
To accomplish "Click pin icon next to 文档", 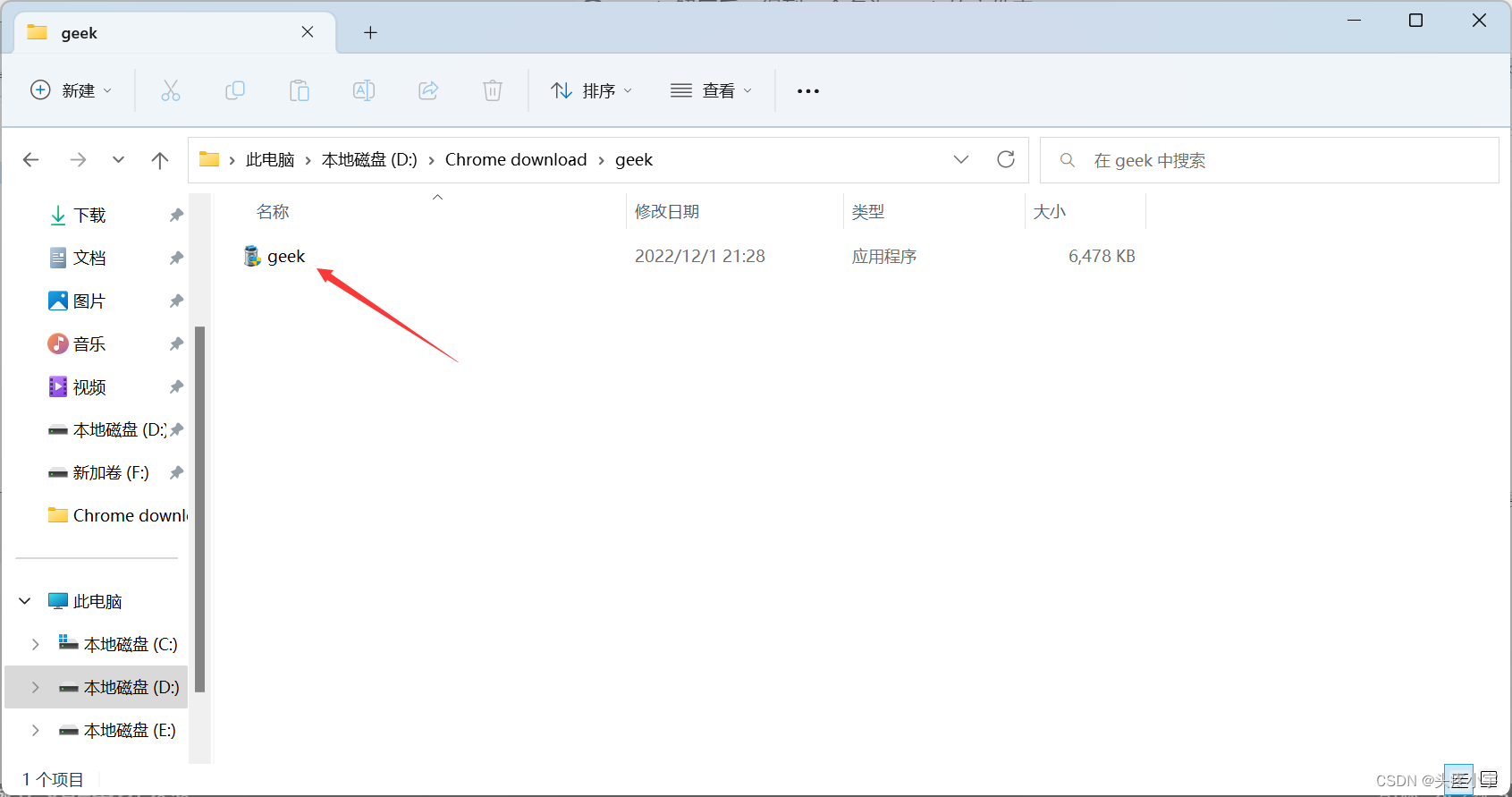I will [176, 259].
